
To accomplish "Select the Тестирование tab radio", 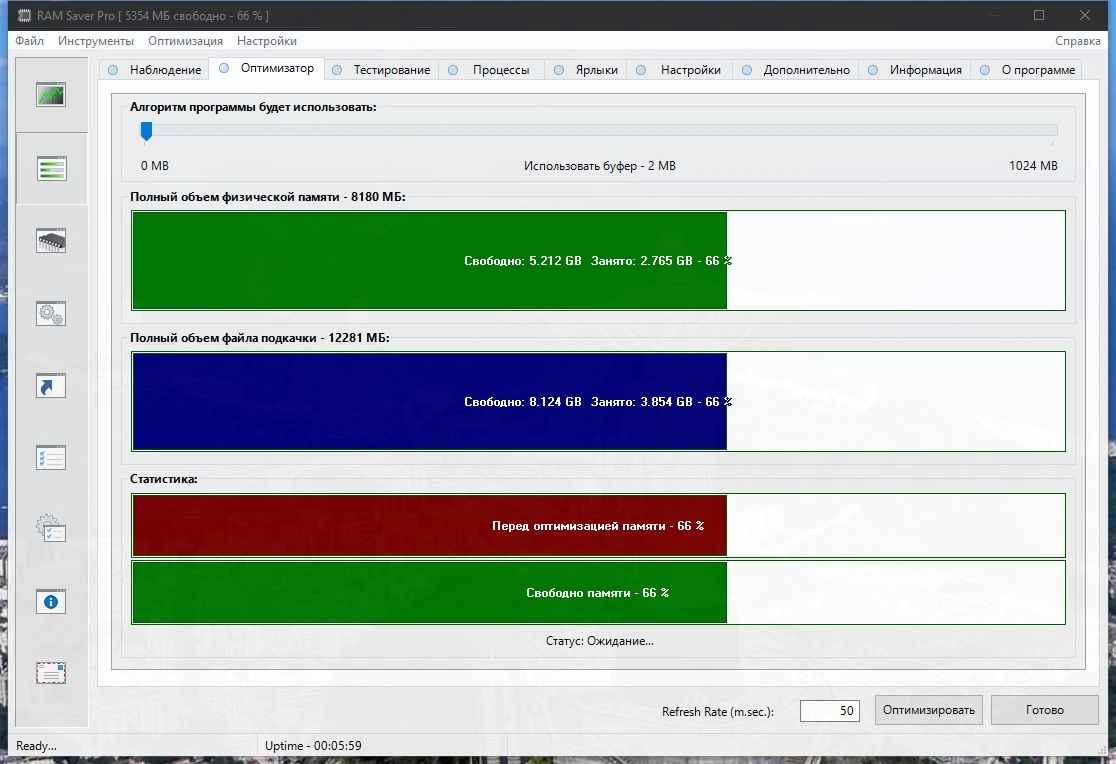I will click(x=337, y=70).
